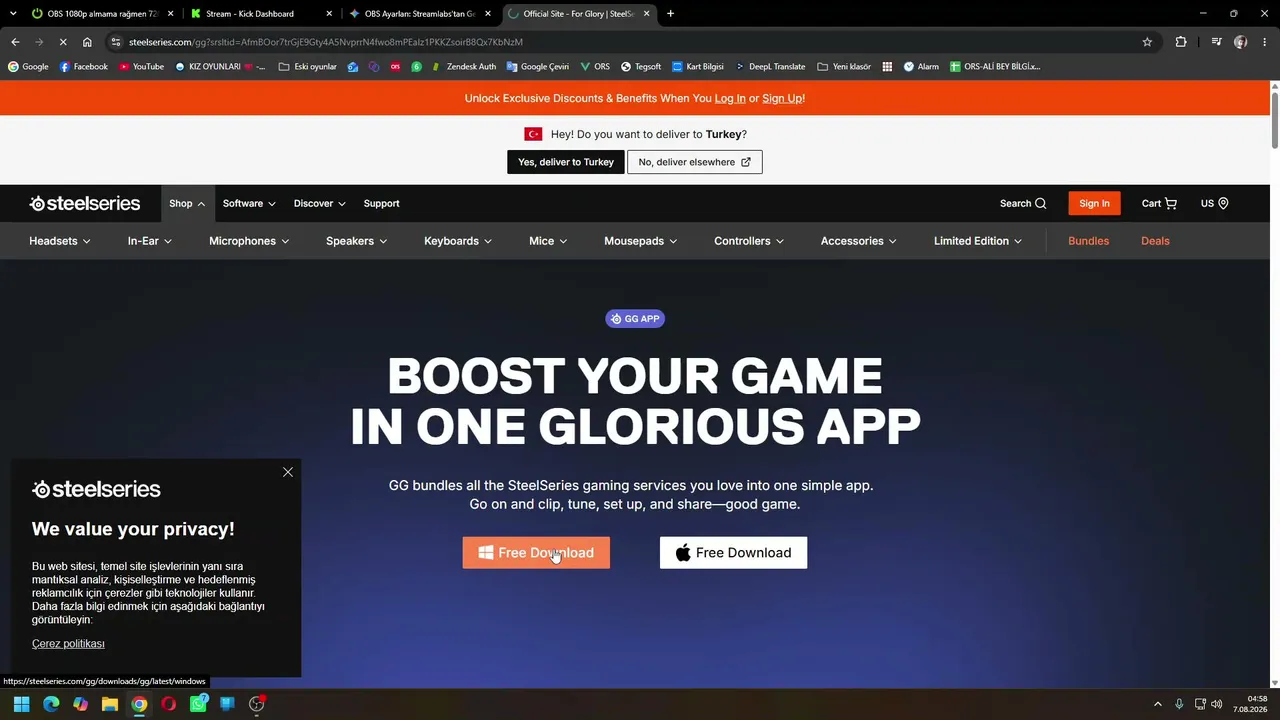This screenshot has width=1280, height=720.
Task: Expand the Mice category
Action: tap(548, 241)
